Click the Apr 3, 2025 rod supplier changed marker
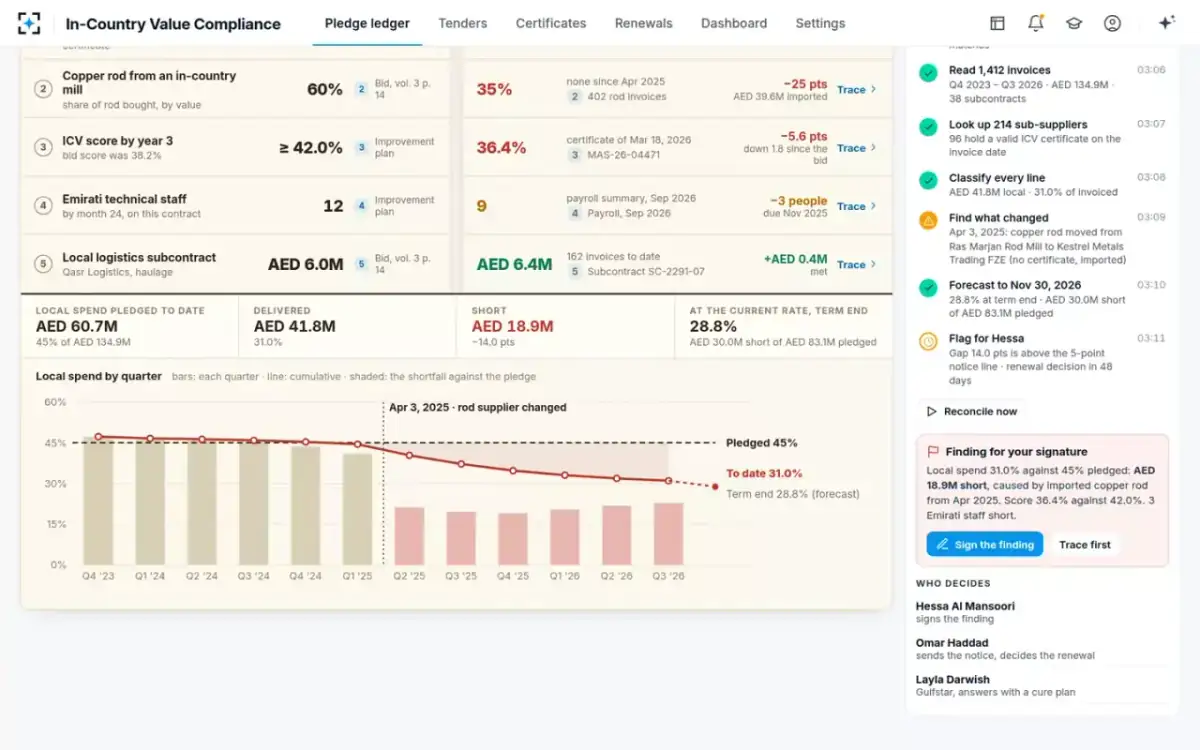Viewport: 1200px width, 750px height. click(x=478, y=407)
